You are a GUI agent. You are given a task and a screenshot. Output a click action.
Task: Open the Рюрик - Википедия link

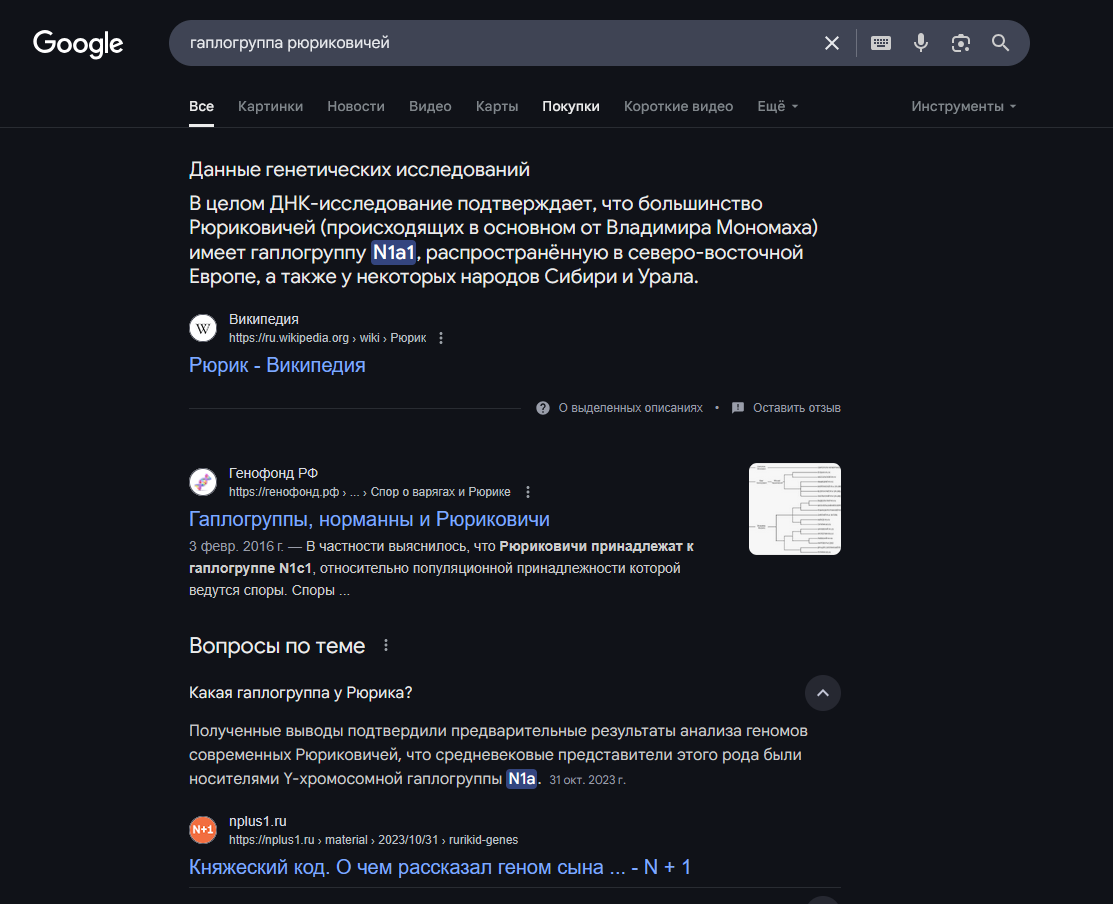[277, 365]
